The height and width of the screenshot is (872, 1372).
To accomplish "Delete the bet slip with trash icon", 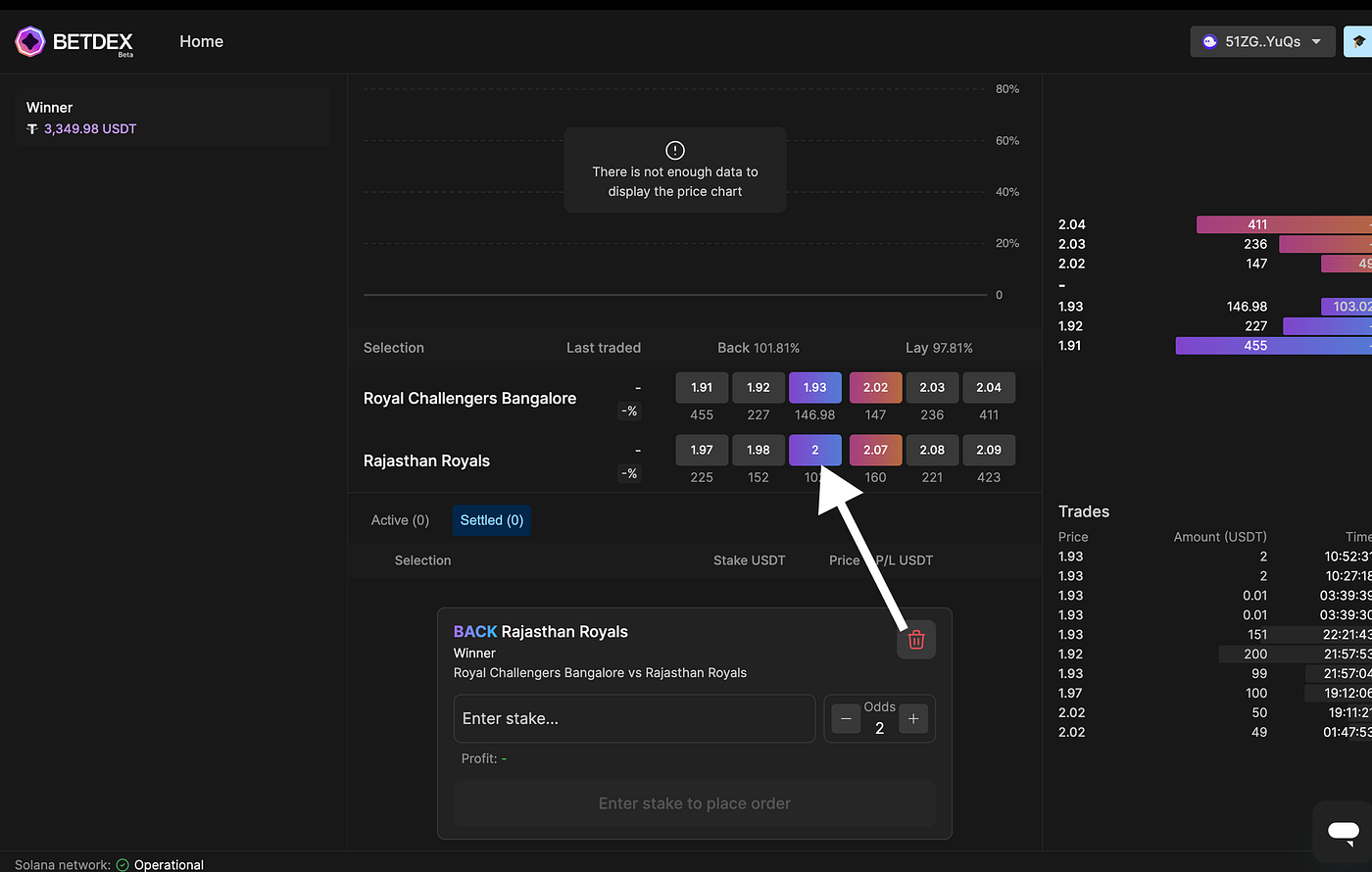I will [x=915, y=639].
